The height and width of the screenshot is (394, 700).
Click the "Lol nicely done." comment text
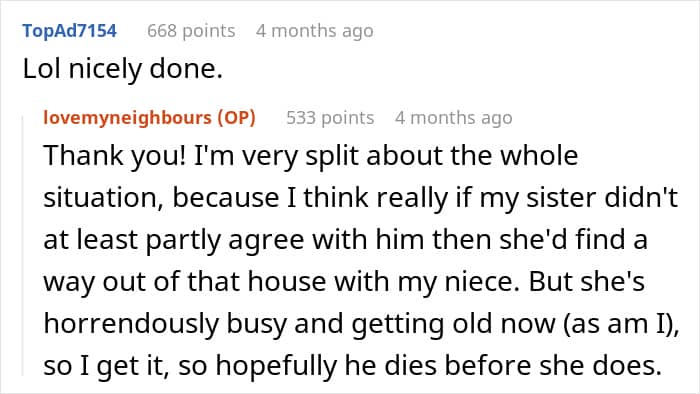click(x=123, y=69)
